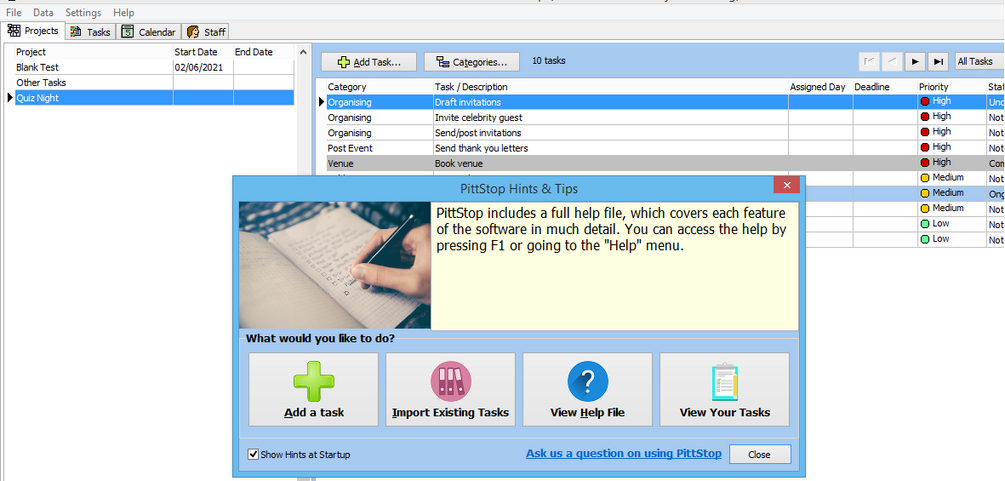Sort by Deadline column header

tap(885, 87)
